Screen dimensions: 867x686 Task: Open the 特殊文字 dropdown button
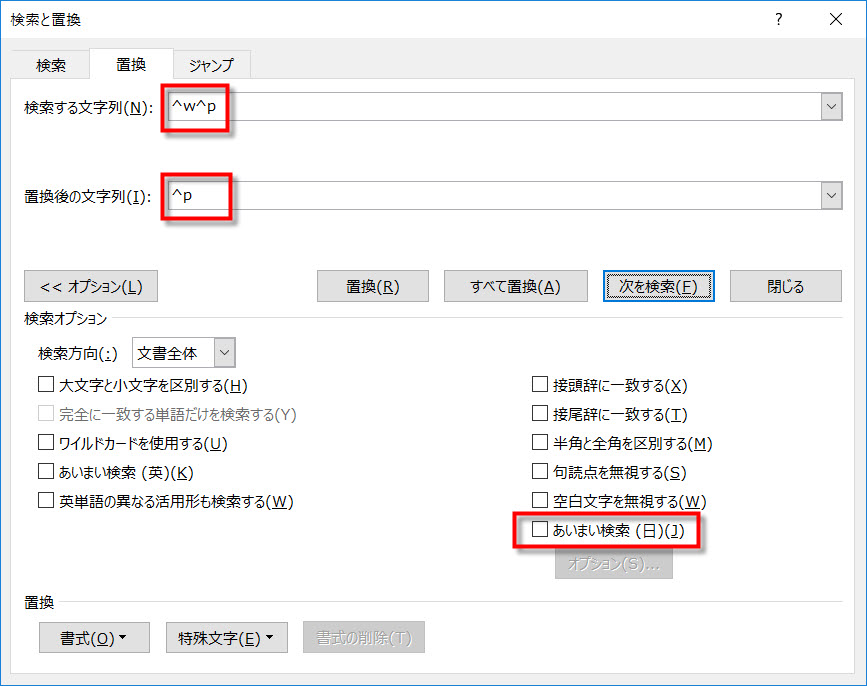tap(226, 638)
